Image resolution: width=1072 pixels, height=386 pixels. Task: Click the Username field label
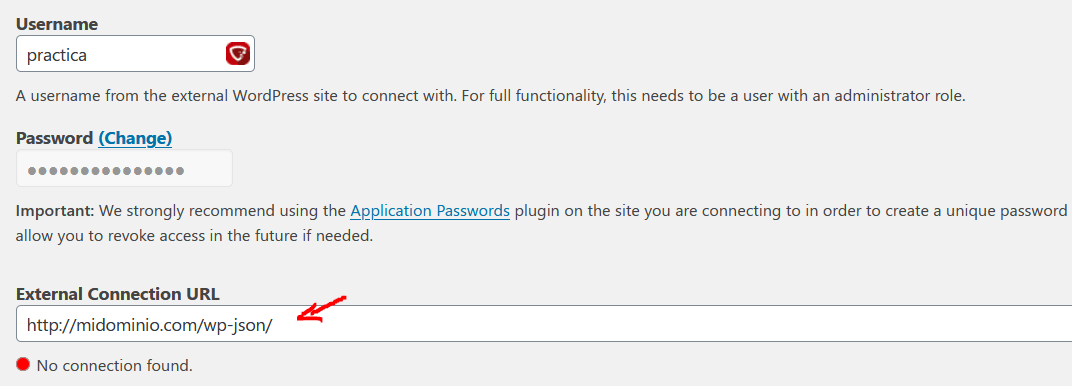point(57,24)
